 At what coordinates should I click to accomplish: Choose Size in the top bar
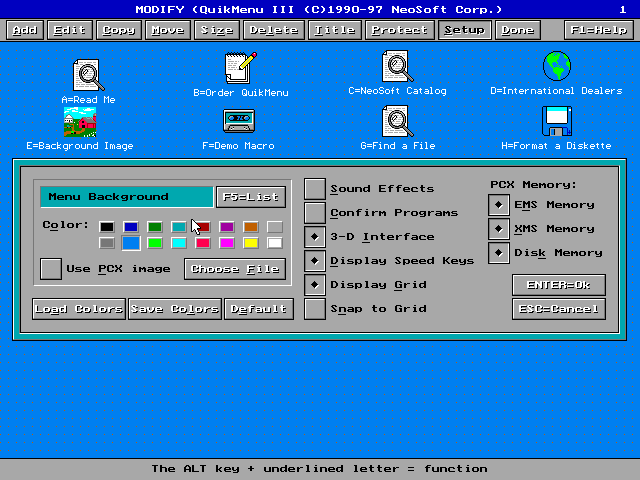pos(217,30)
